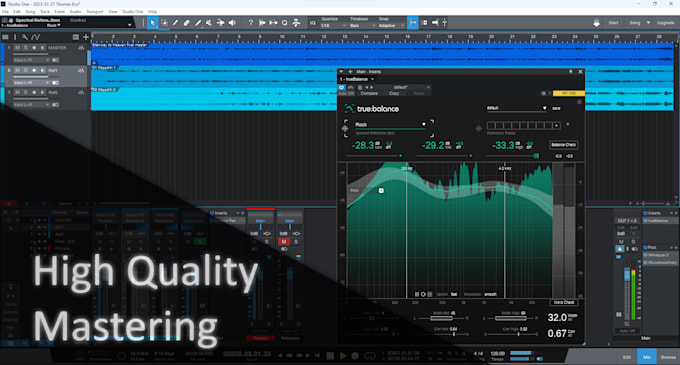680x365 pixels.
Task: Mute track 2 Ref1
Action: coord(17,70)
